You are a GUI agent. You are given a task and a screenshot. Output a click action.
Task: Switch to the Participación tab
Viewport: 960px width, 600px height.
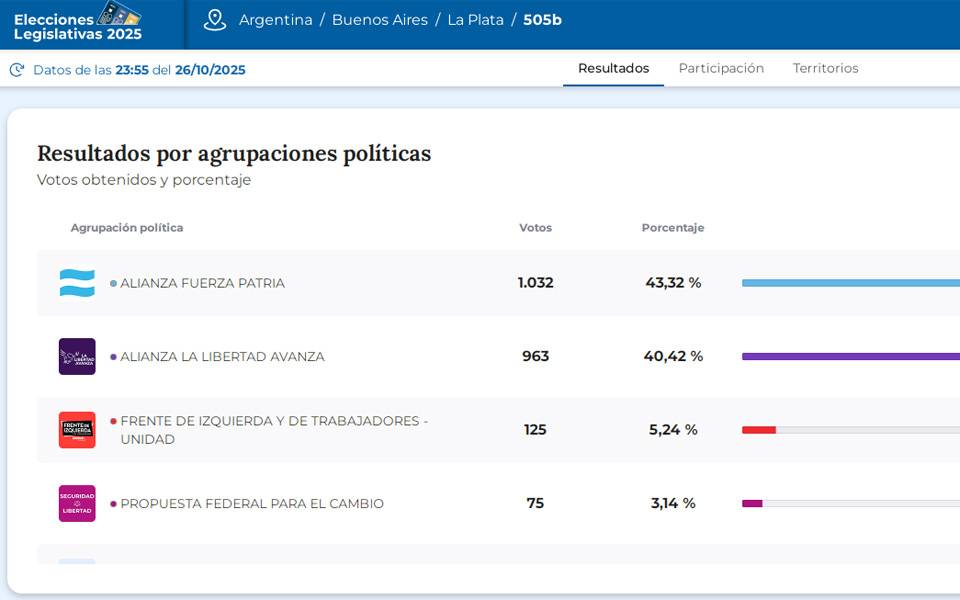click(721, 68)
